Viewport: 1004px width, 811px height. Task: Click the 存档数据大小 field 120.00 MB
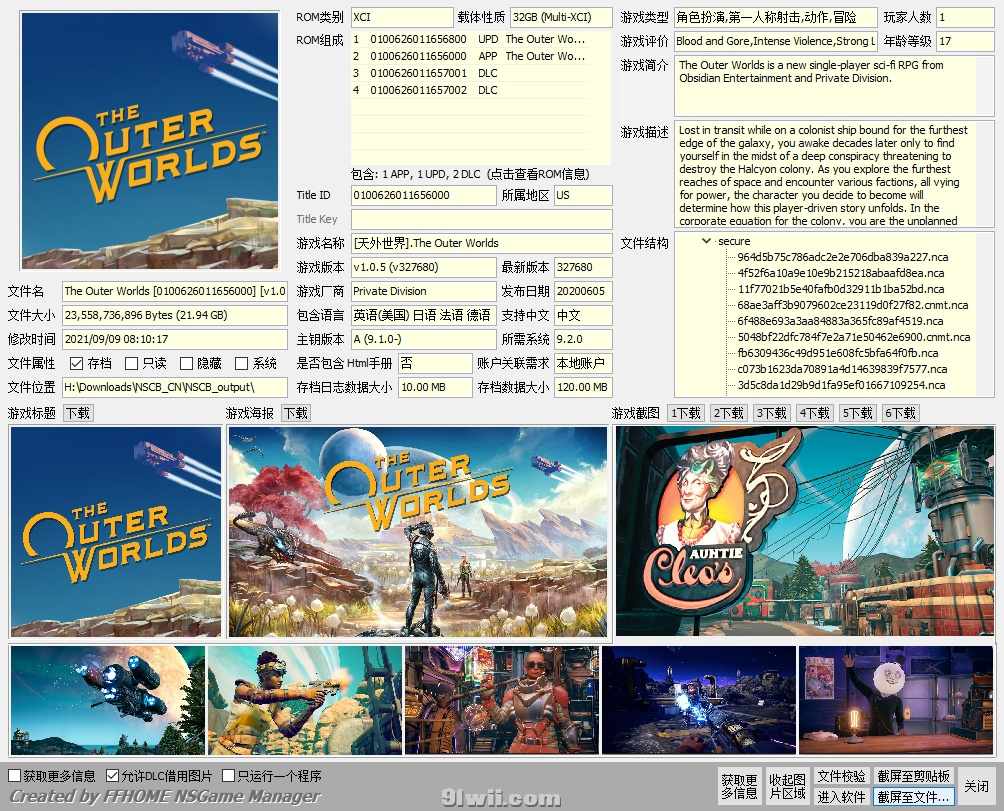coord(583,387)
